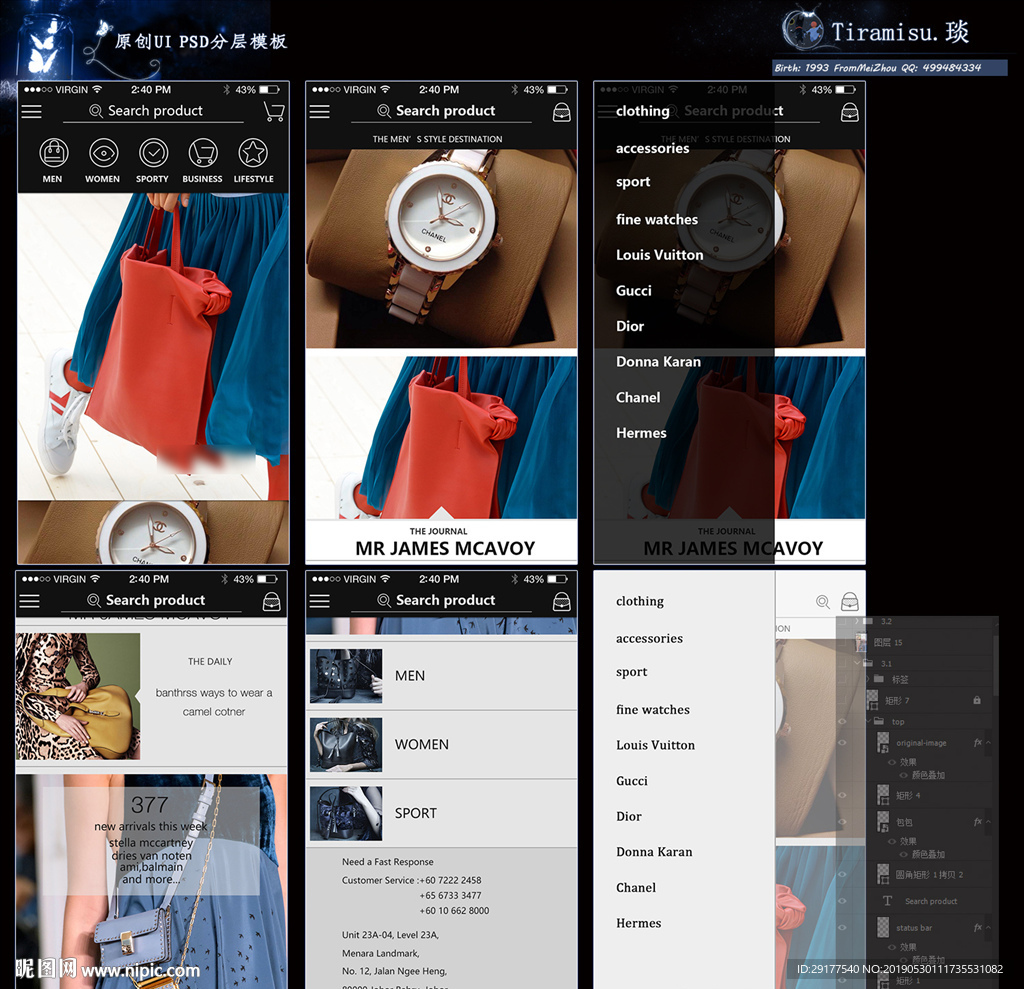Open MR JAMES MCAVOY journal on Men's Style screen
Image resolution: width=1024 pixels, height=989 pixels.
point(445,548)
